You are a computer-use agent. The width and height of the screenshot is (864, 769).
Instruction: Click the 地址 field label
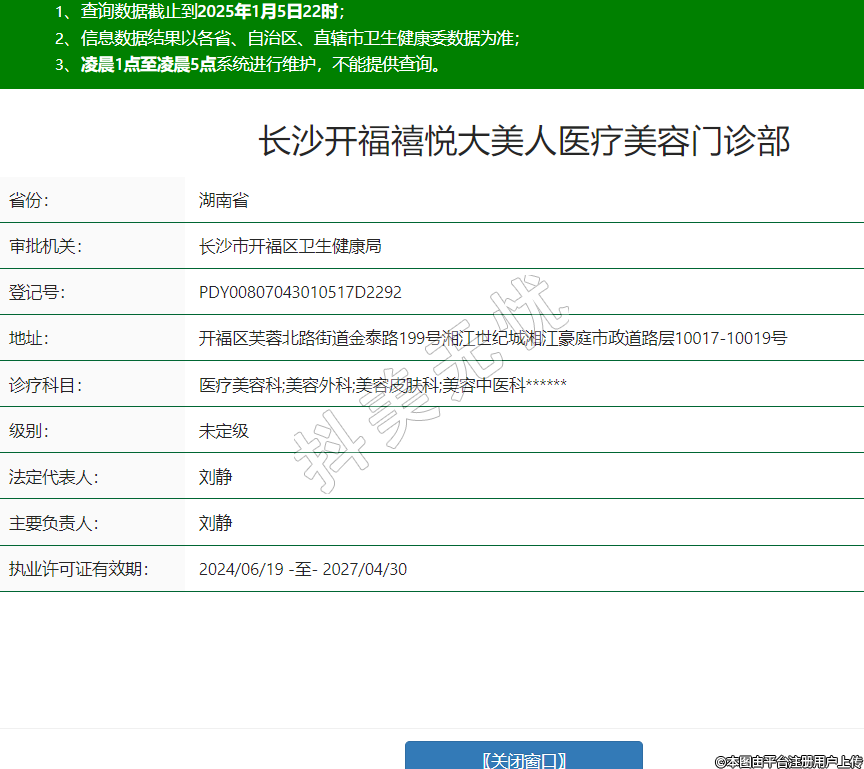[x=29, y=338]
